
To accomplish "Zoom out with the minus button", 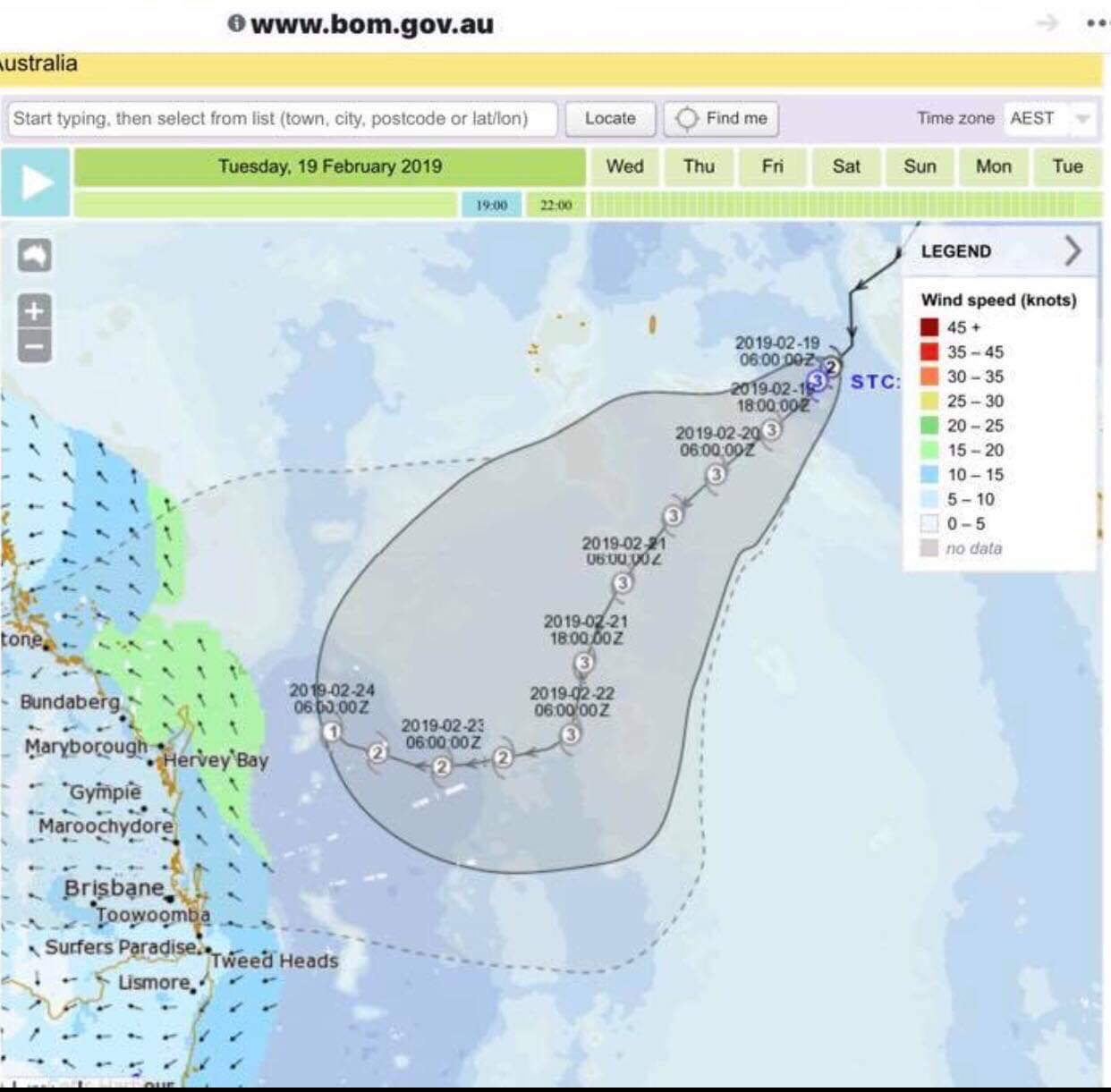I will 35,345.
